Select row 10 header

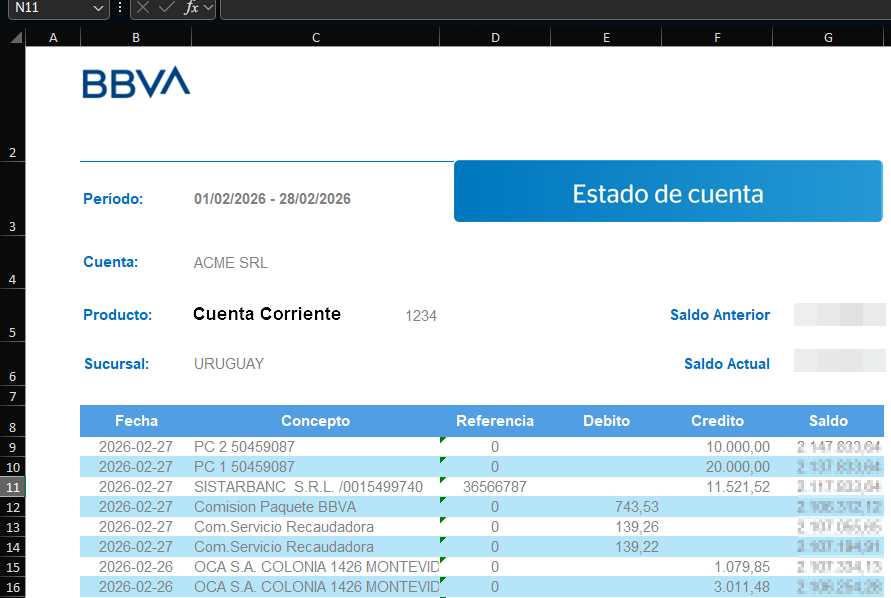pyautogui.click(x=13, y=467)
